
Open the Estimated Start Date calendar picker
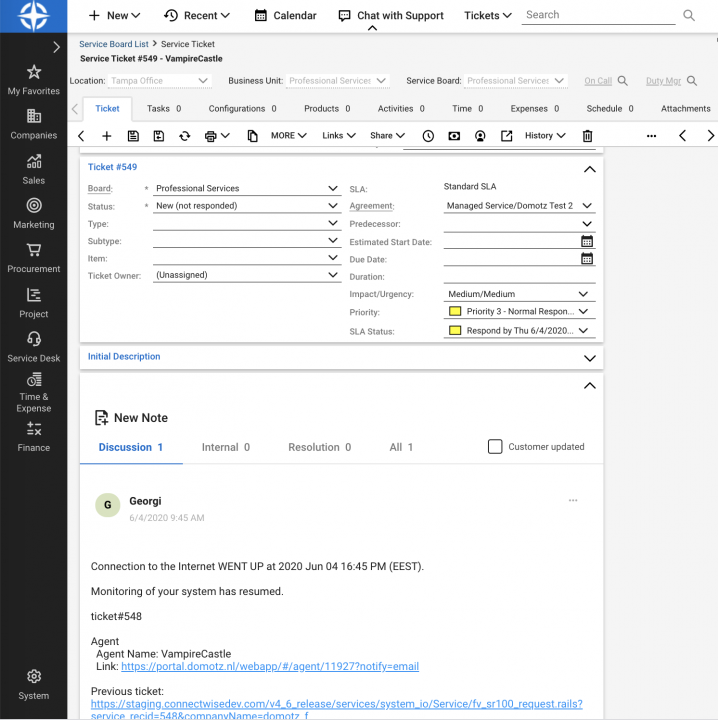[587, 242]
